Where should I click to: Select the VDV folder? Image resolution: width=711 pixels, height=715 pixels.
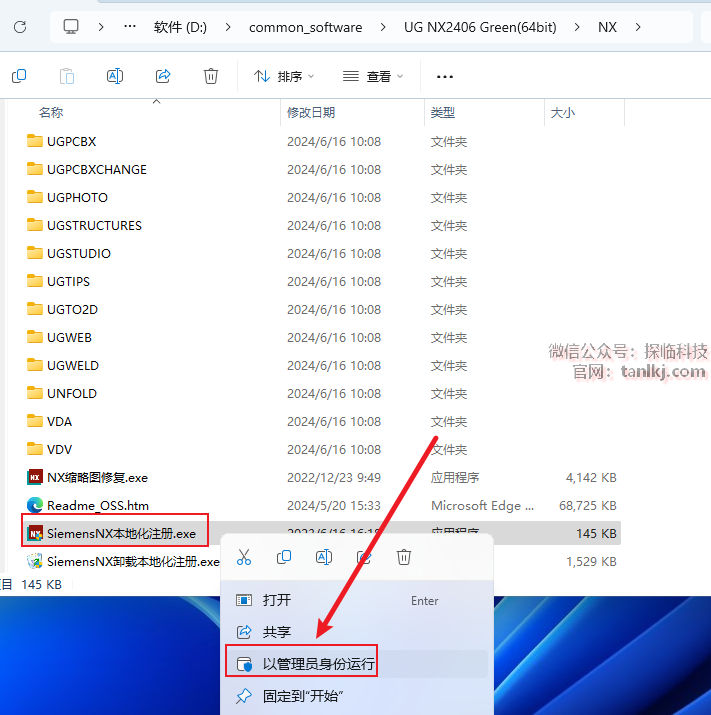(49, 449)
